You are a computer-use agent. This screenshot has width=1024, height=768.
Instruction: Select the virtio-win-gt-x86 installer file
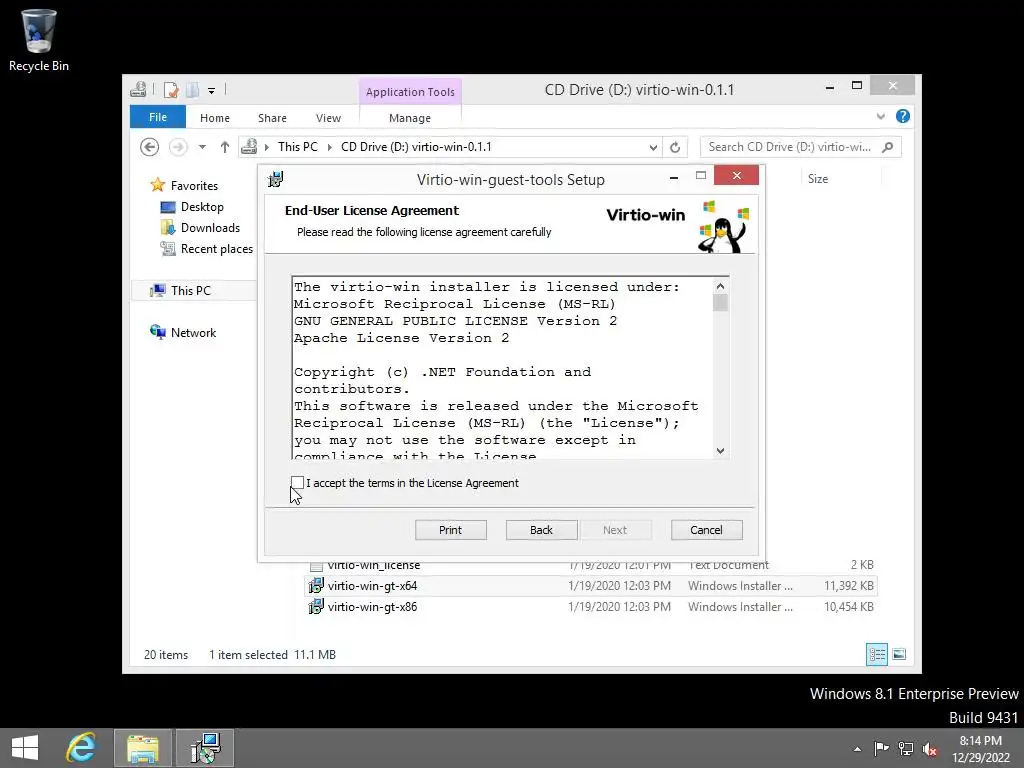point(590,607)
